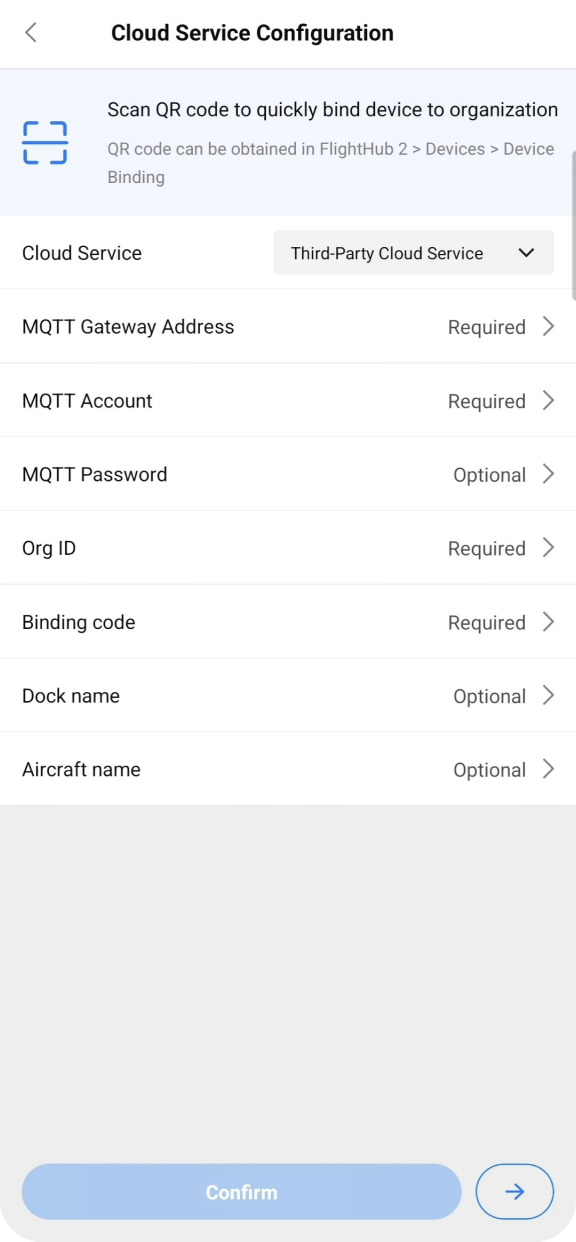Tap the FlightHub 2 Device Binding instruction text
The width and height of the screenshot is (576, 1242).
(x=330, y=162)
